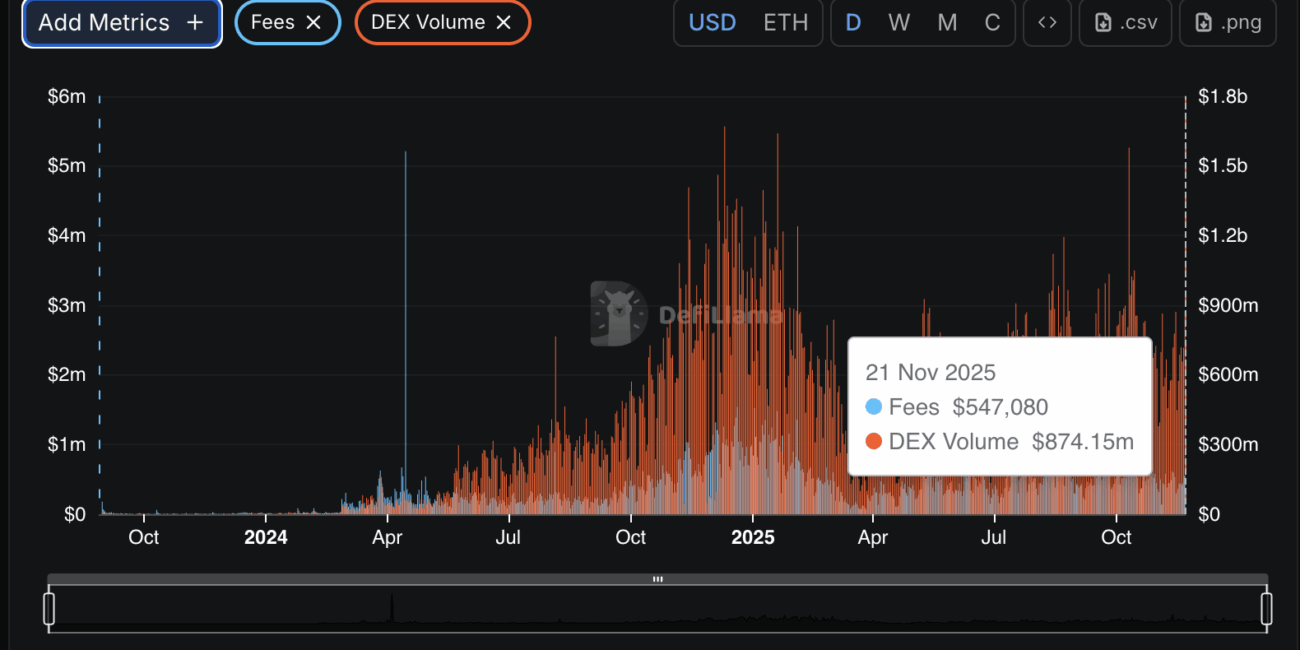Download chart data as .csv
Screen dimensions: 1300x650
(x=1125, y=23)
